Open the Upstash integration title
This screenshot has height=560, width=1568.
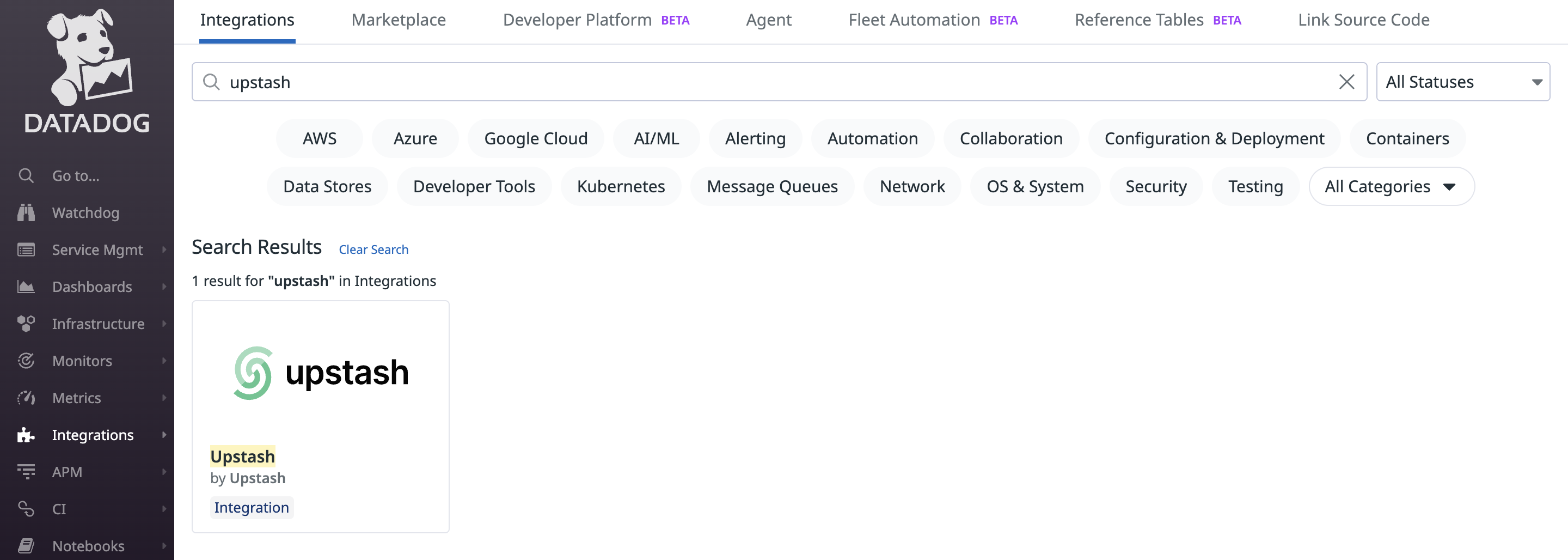[242, 456]
